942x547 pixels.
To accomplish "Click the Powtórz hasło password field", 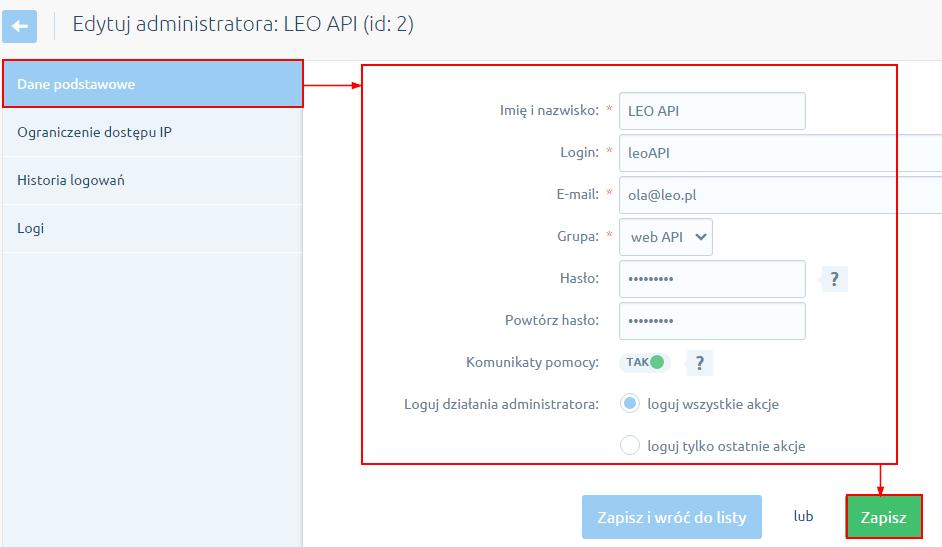I will 713,321.
